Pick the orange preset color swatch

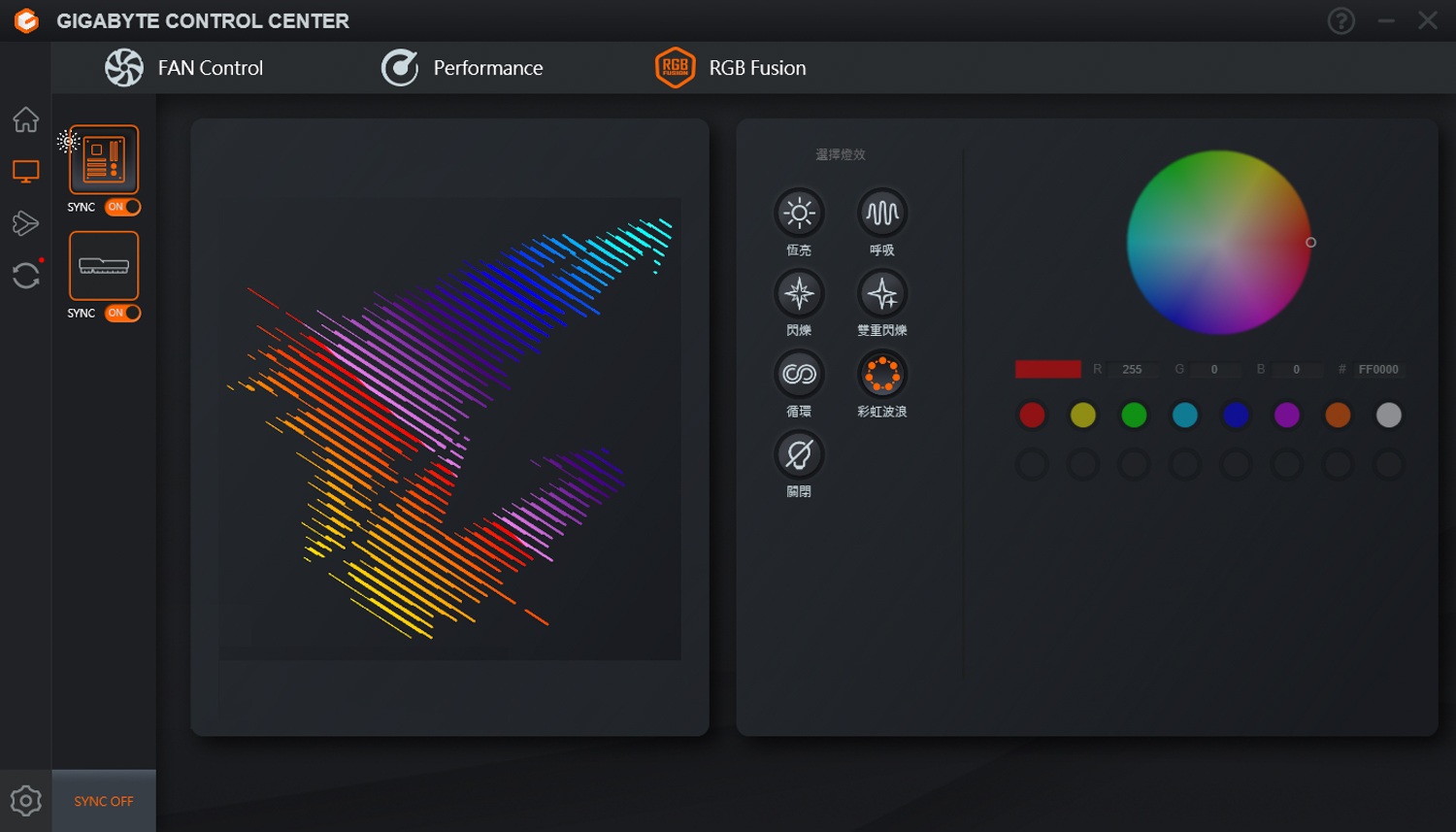tap(1338, 416)
